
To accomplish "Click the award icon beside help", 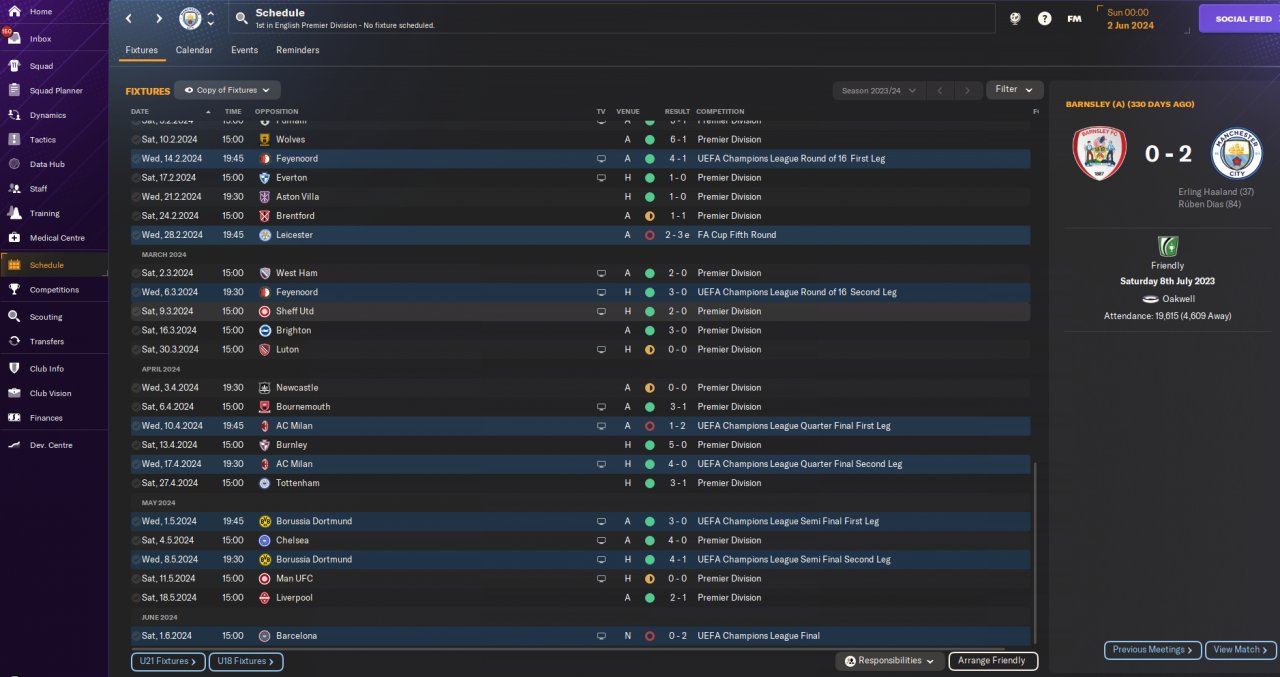I will click(x=1015, y=18).
